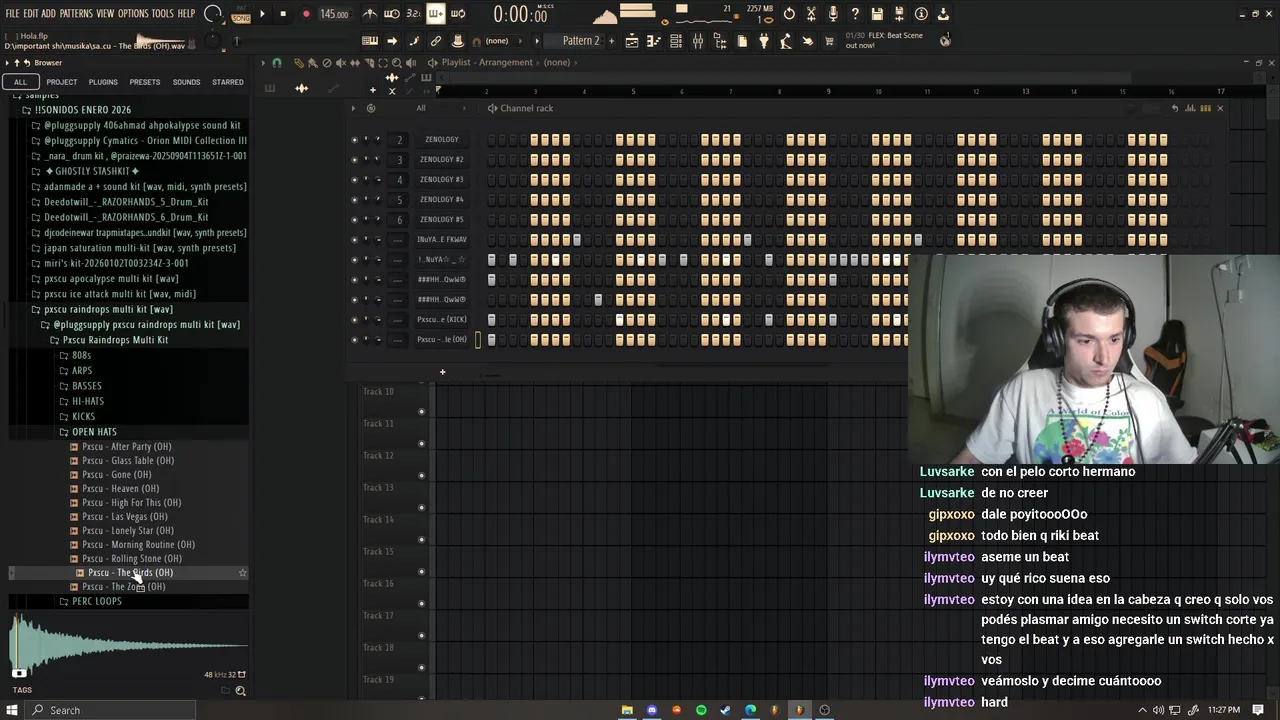Select Pxscu - Las Vegas (OH) sample
The width and height of the screenshot is (1280, 720).
pos(125,517)
